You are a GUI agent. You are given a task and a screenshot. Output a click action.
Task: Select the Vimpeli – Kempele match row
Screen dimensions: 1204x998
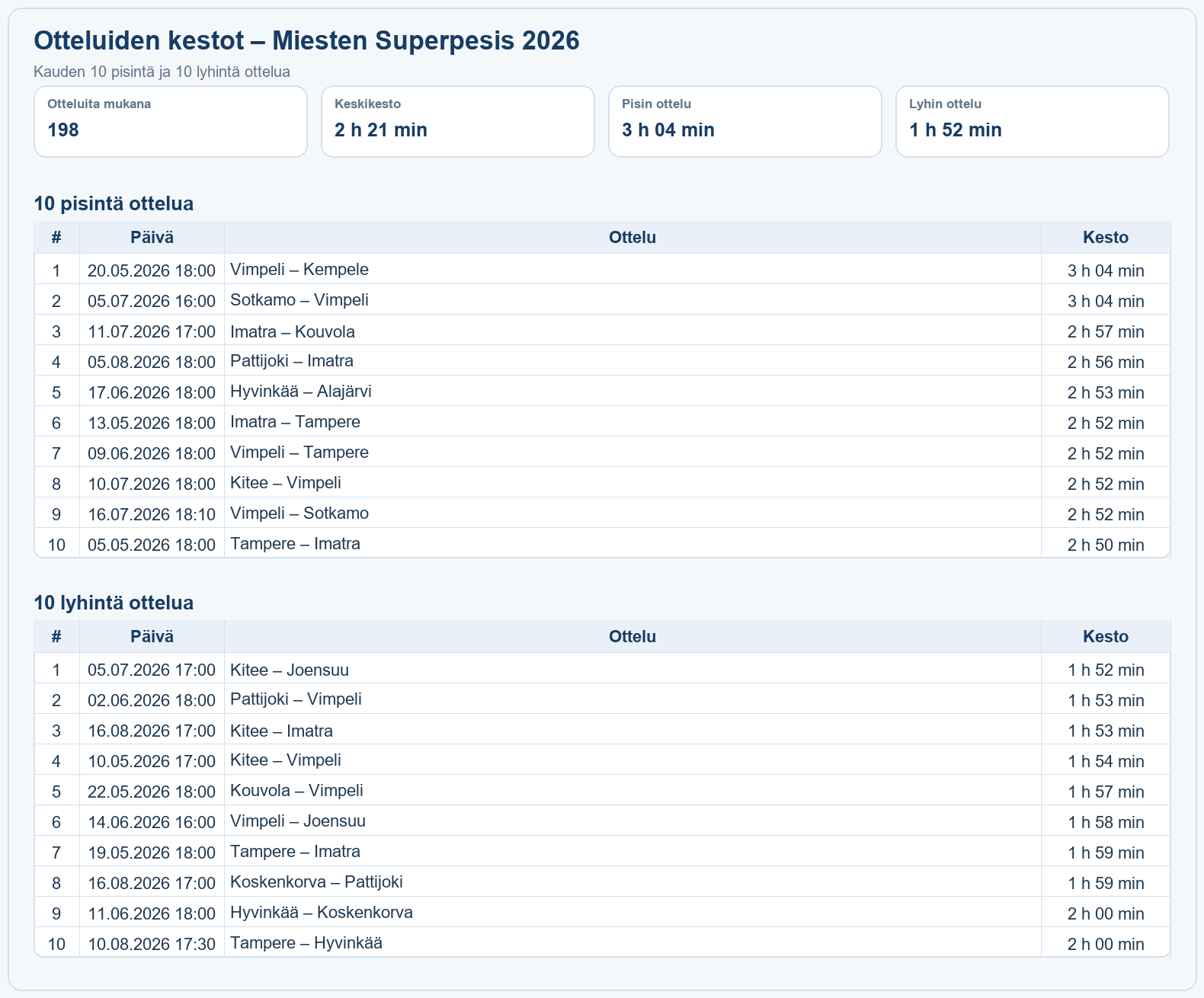tap(602, 269)
